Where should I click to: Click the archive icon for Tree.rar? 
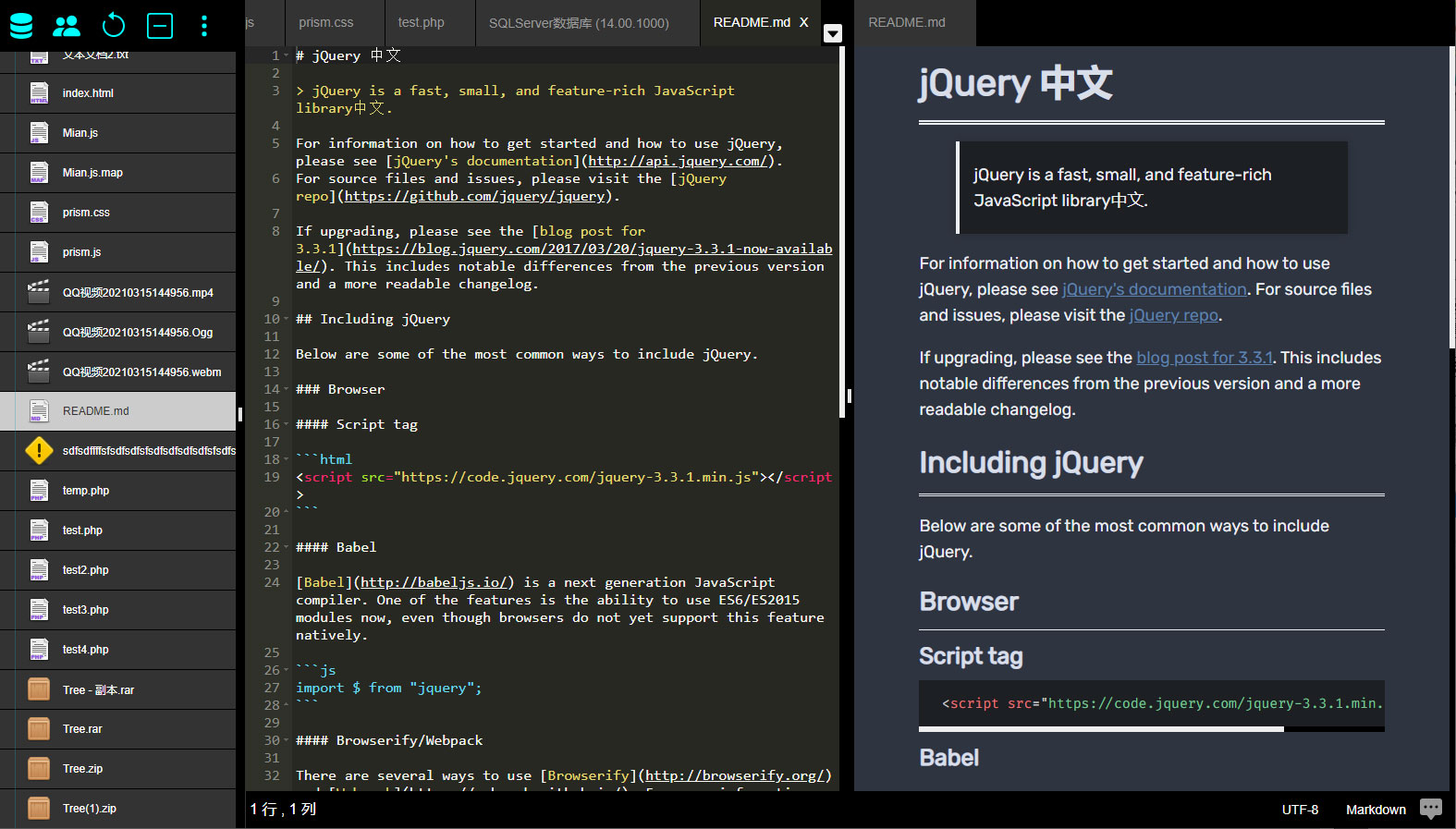click(x=39, y=729)
